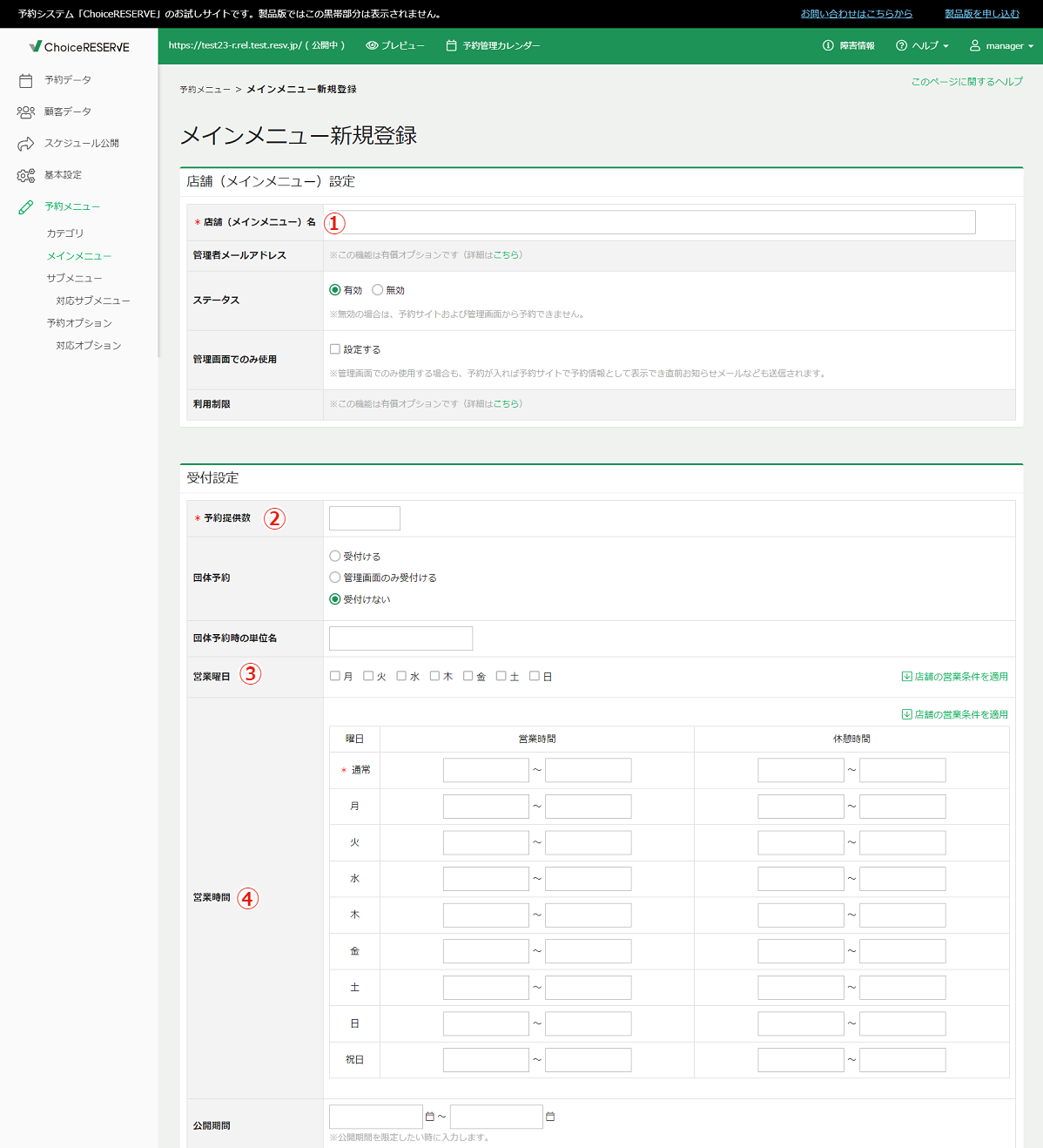Open メインメニュー in sidebar submenu
This screenshot has width=1043, height=1148.
(x=79, y=256)
